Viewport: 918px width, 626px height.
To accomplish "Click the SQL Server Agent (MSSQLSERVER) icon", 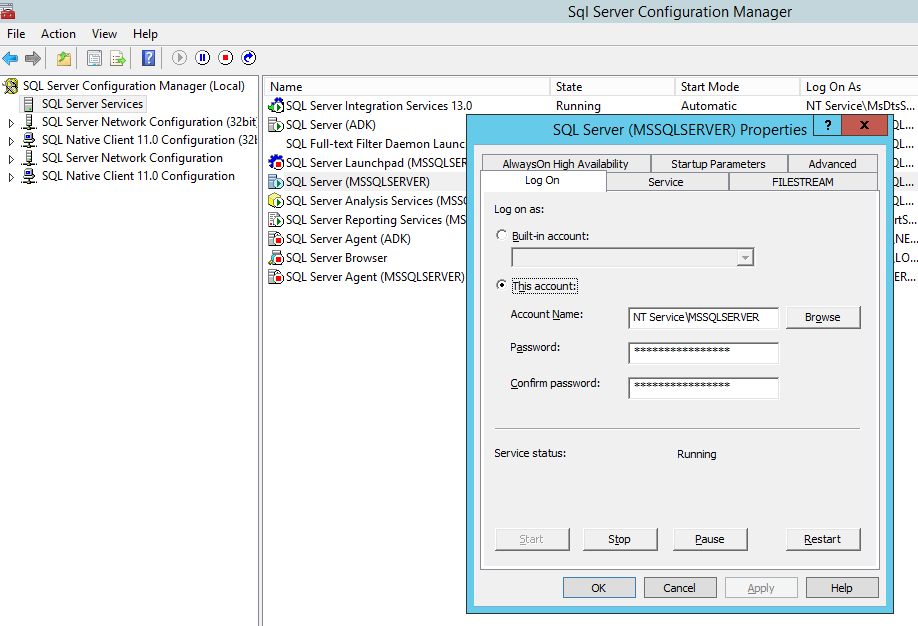I will [x=276, y=276].
